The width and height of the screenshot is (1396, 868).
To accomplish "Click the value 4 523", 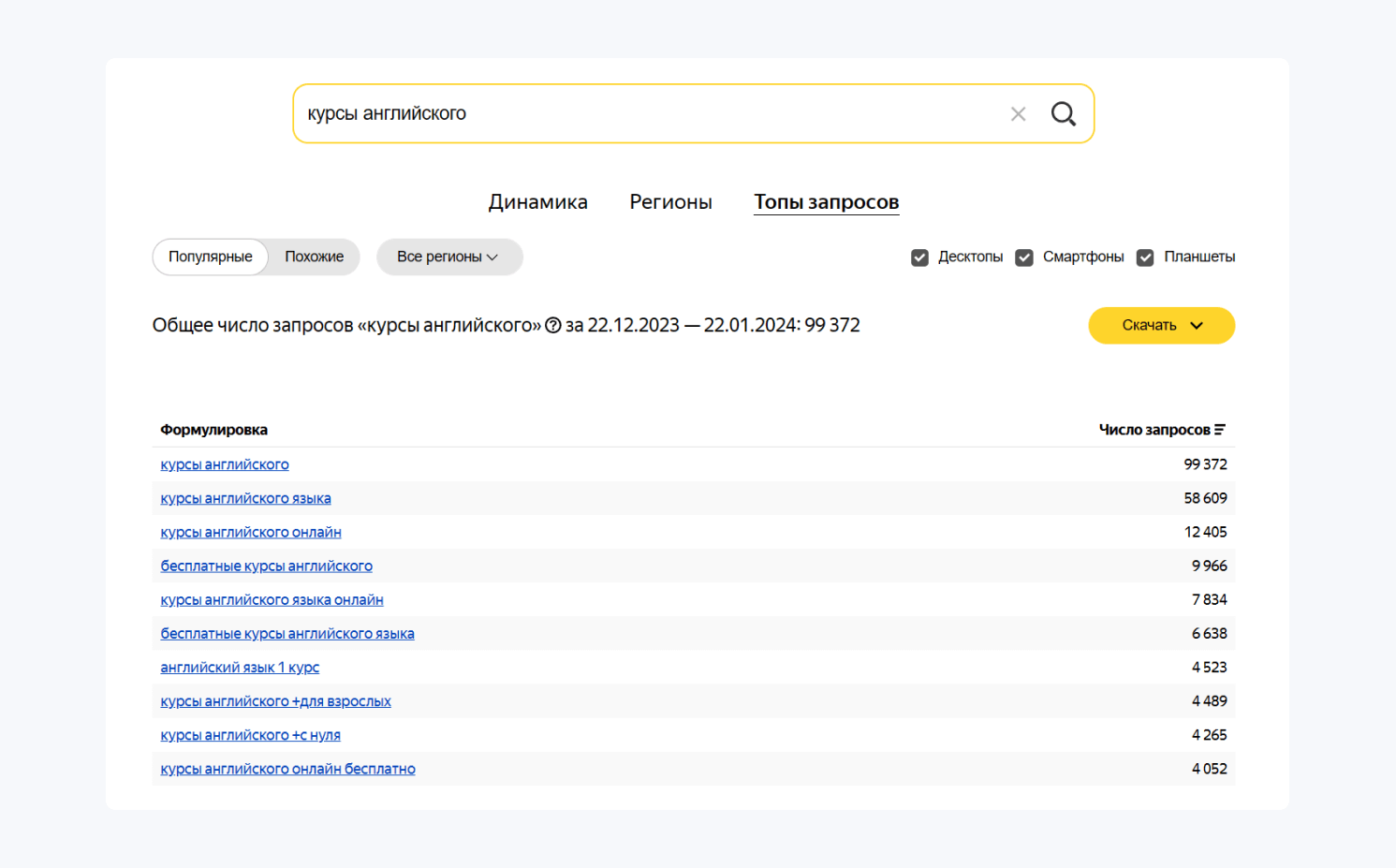I will click(1209, 668).
